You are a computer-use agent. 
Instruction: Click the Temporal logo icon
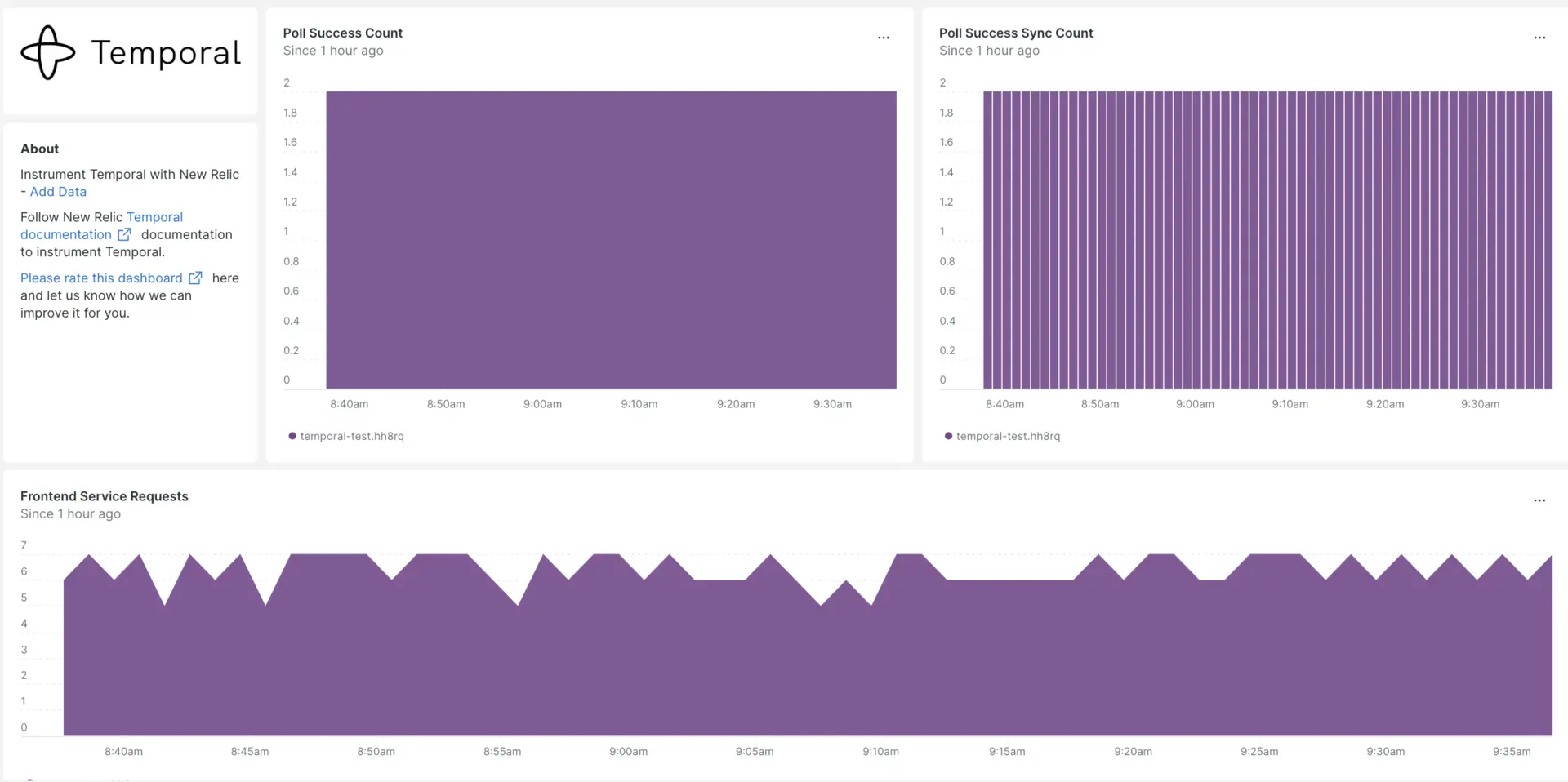pyautogui.click(x=47, y=52)
